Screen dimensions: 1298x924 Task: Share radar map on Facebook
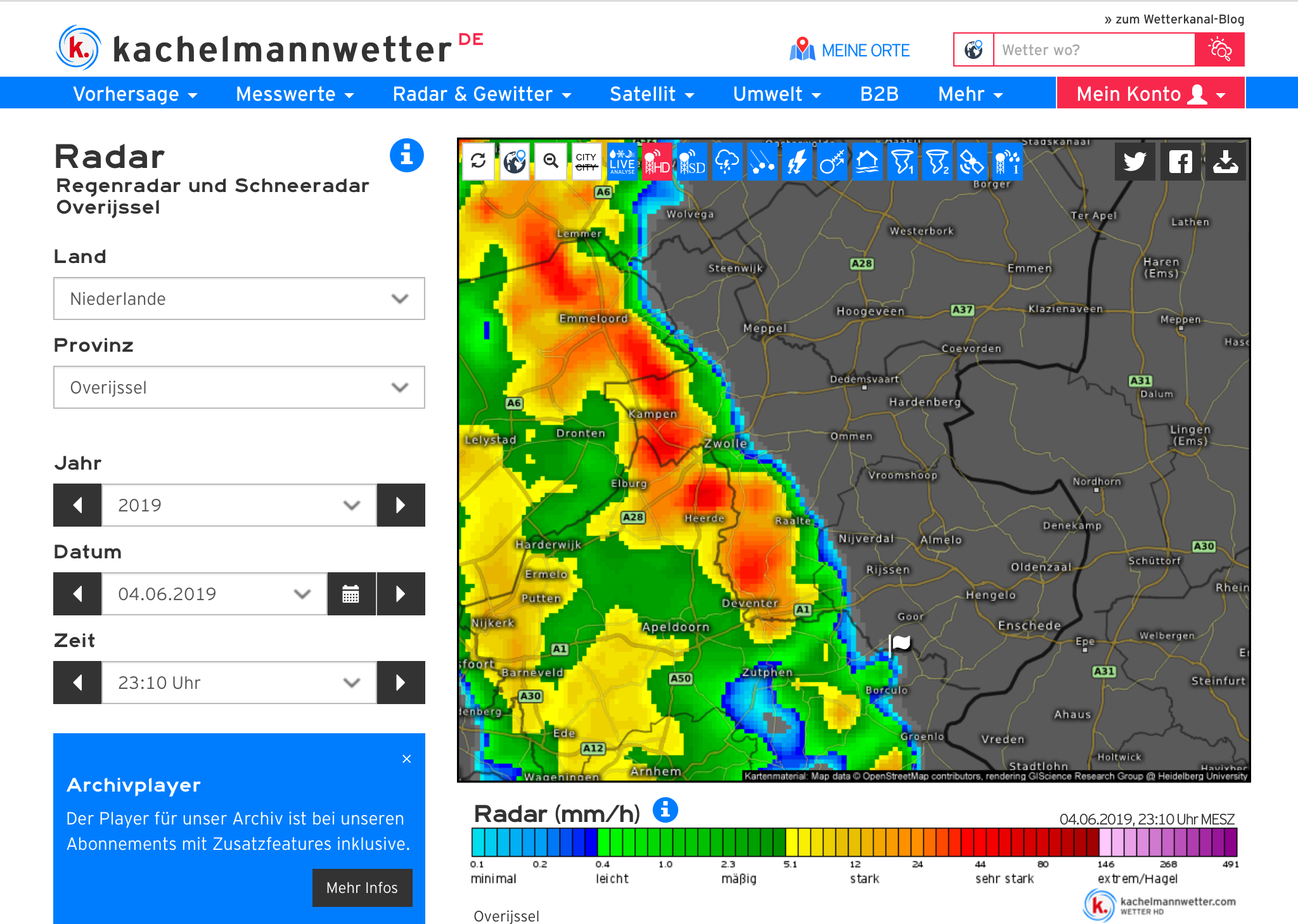[x=1180, y=162]
